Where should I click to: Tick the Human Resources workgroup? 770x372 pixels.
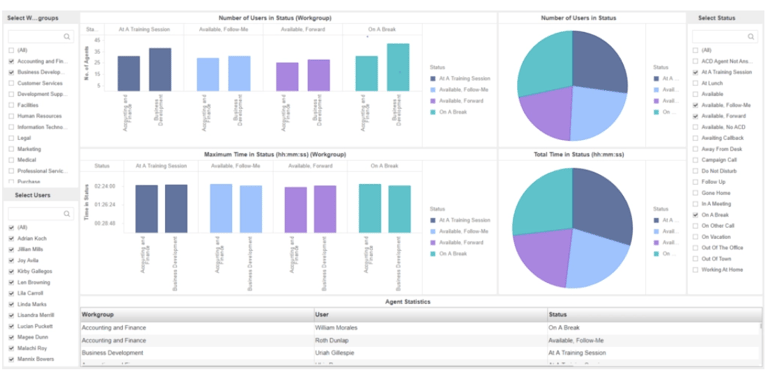click(11, 116)
